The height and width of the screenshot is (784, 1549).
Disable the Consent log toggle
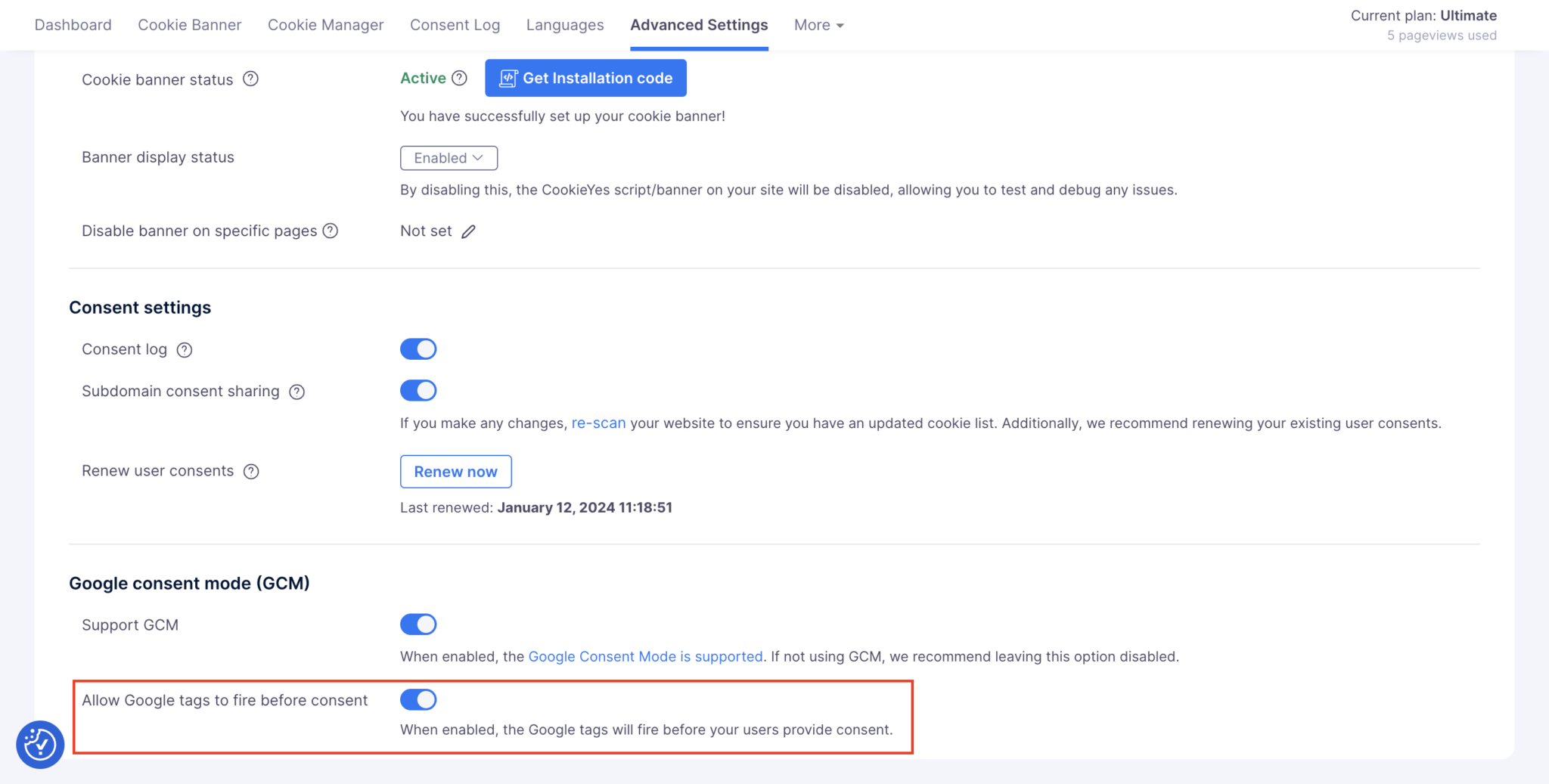point(418,349)
